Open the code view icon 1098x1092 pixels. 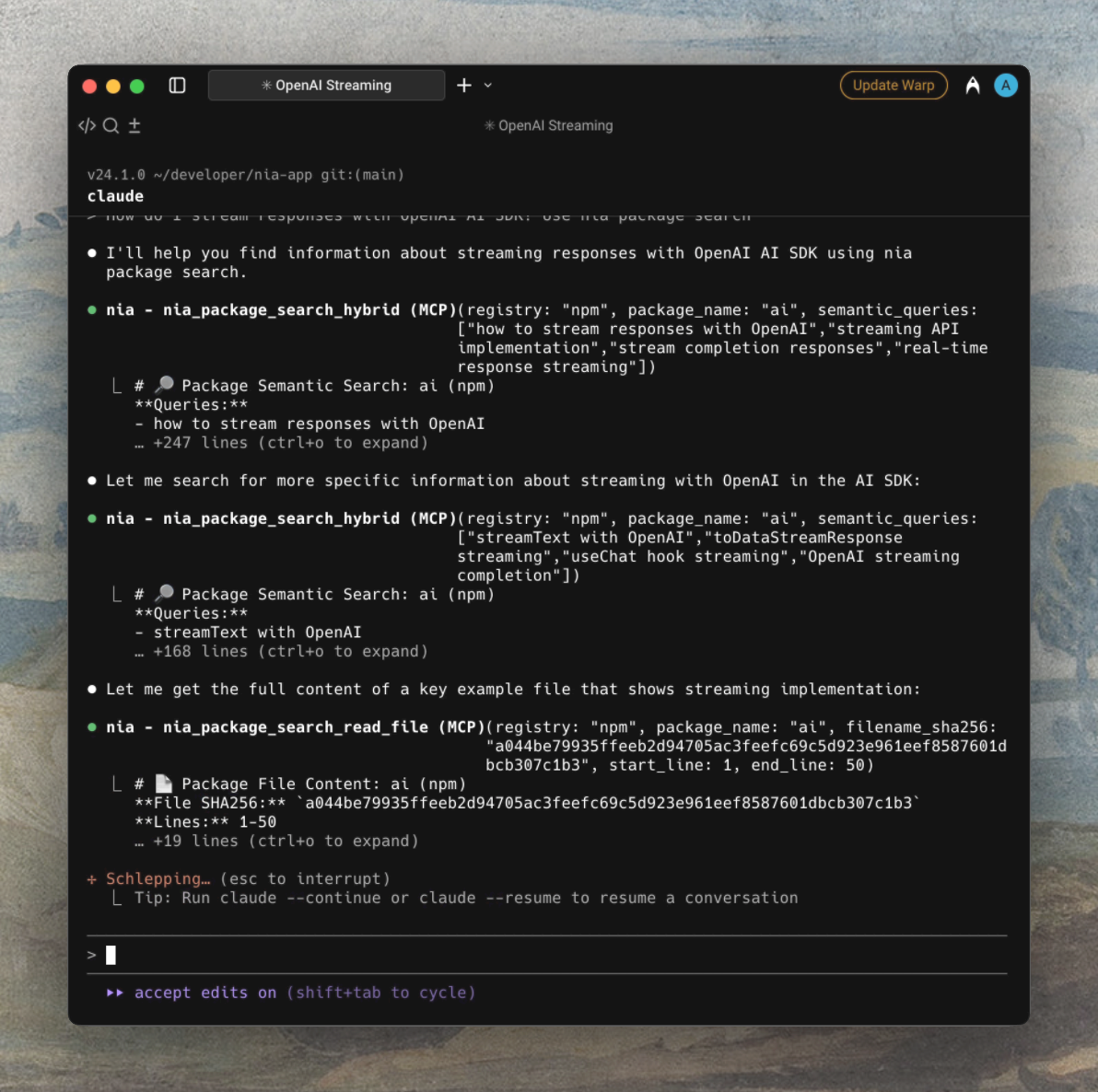coord(87,125)
